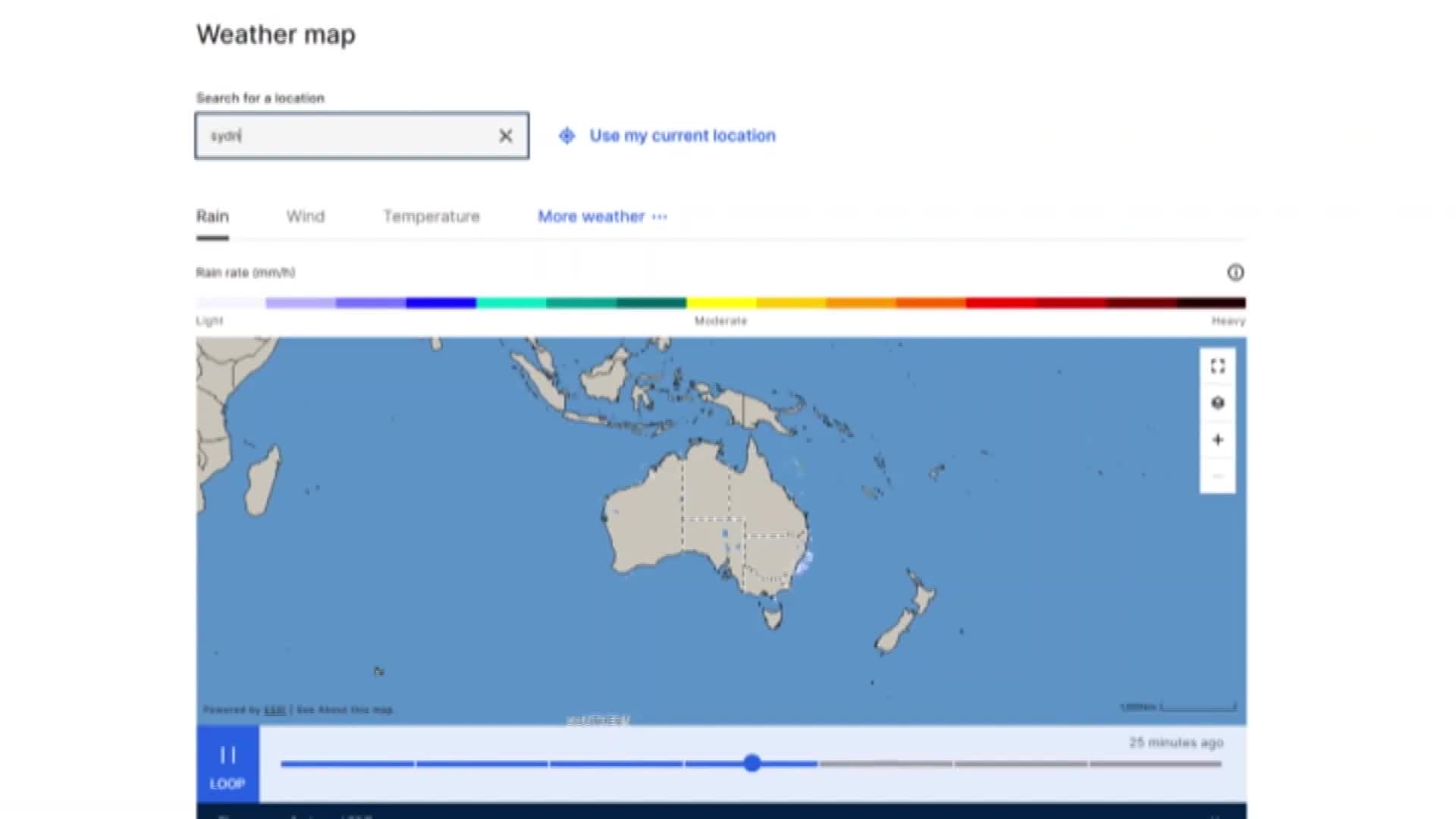Image resolution: width=1456 pixels, height=819 pixels.
Task: Click the 'Weather map' heading
Action: tap(276, 35)
